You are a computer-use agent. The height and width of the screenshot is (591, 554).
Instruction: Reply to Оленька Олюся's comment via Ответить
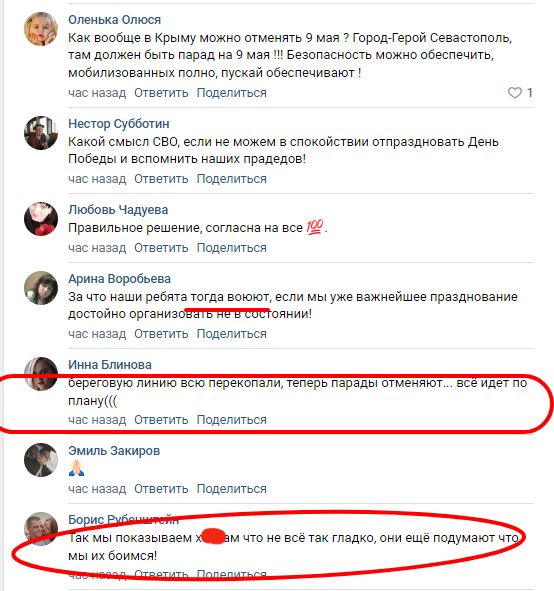pyautogui.click(x=161, y=93)
